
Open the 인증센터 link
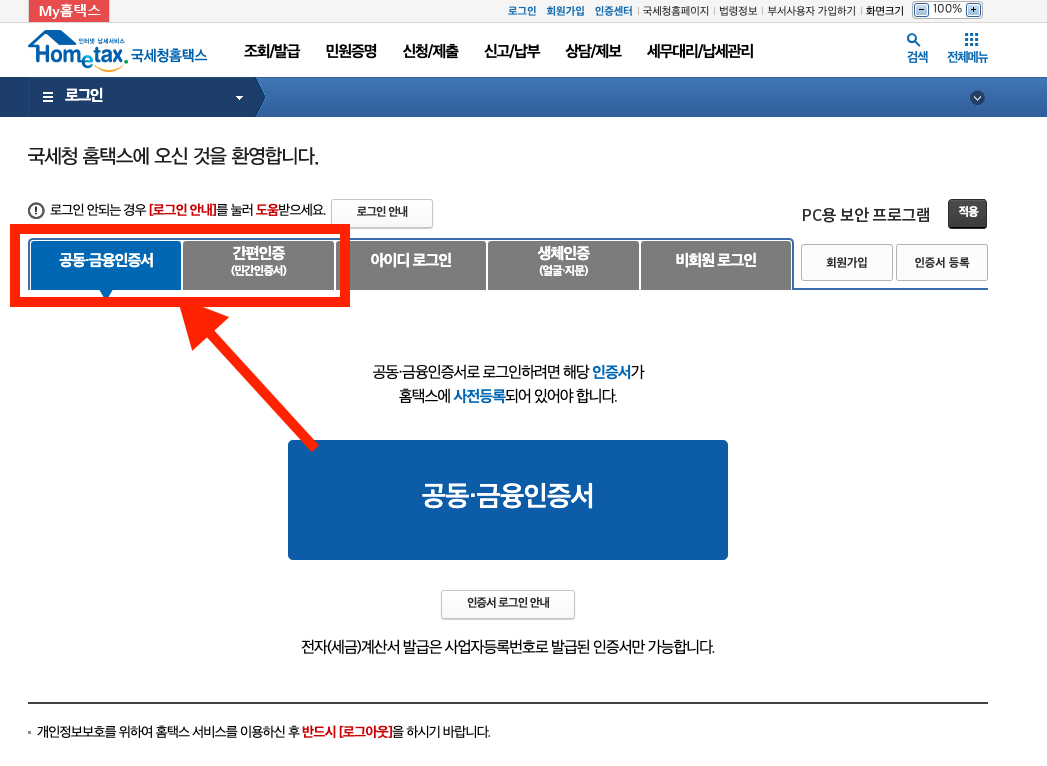(x=613, y=11)
